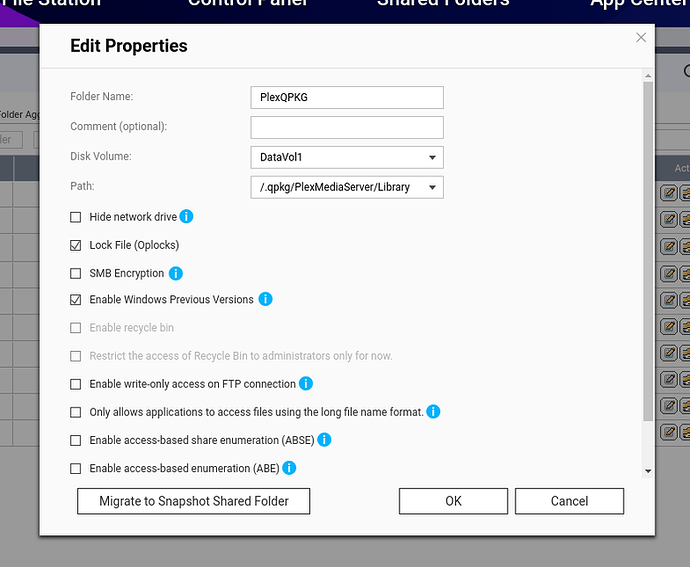Click the Folder Name input field

347,97
